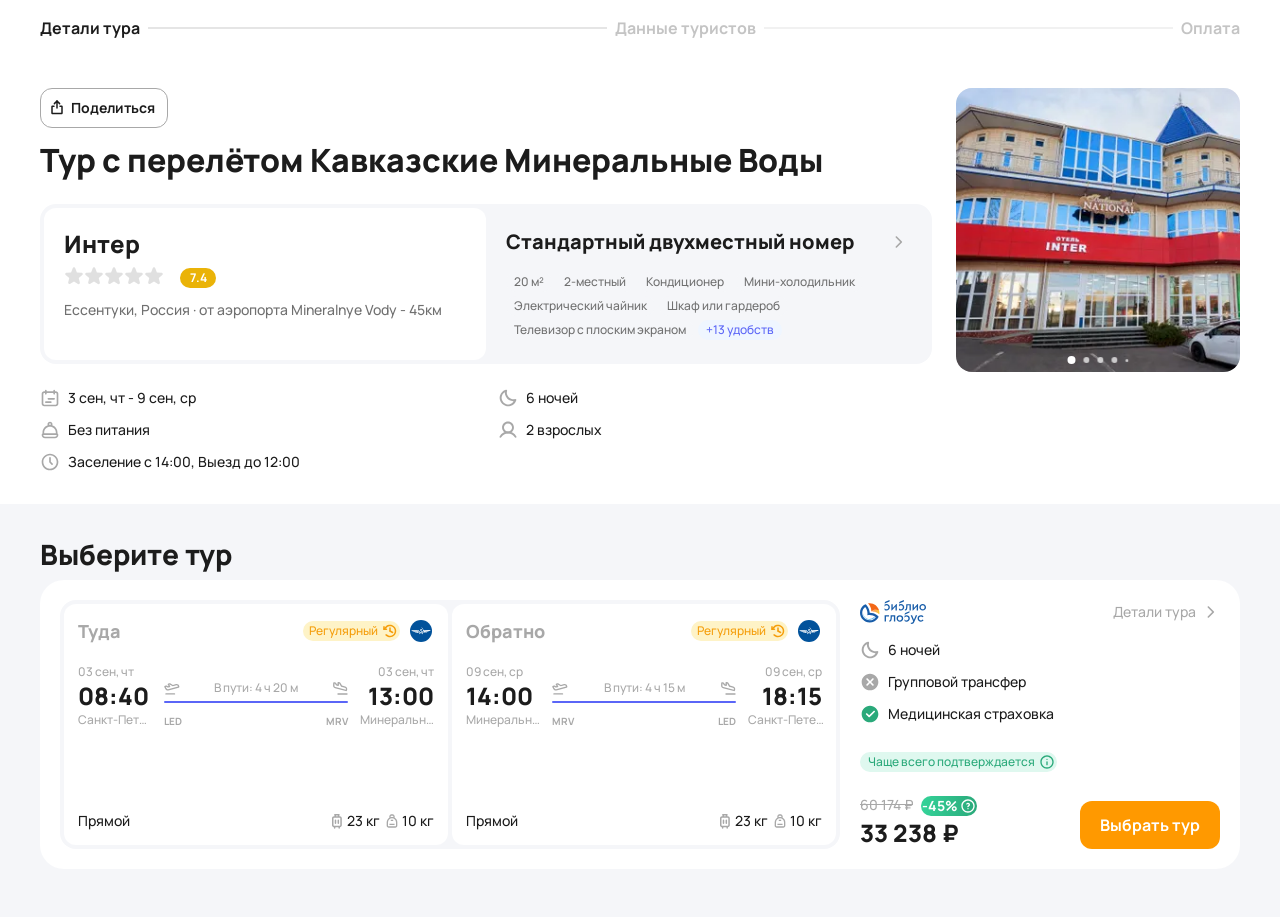Click the hotel star rating row
The image size is (1280, 917).
click(x=114, y=276)
